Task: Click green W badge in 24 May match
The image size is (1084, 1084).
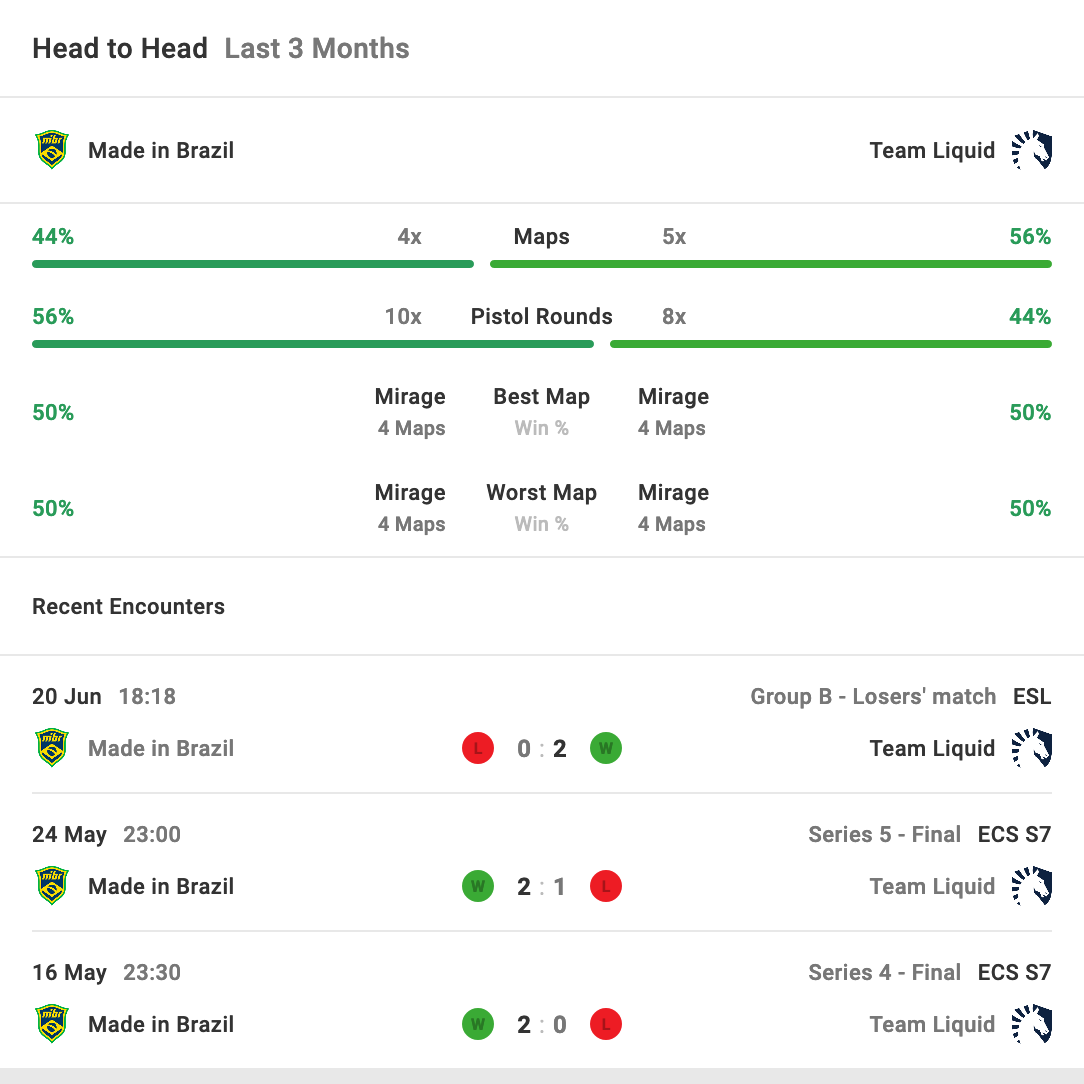Action: click(x=478, y=886)
